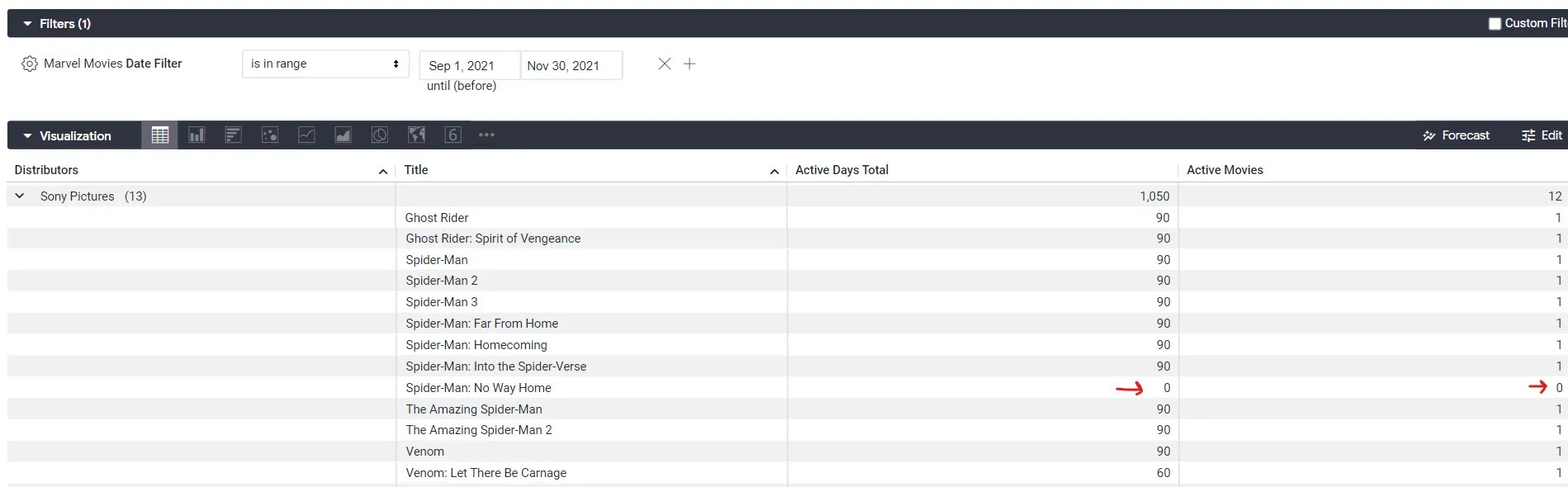Click the Active Movies column header
Screen dimensions: 1568x487
(x=1225, y=170)
